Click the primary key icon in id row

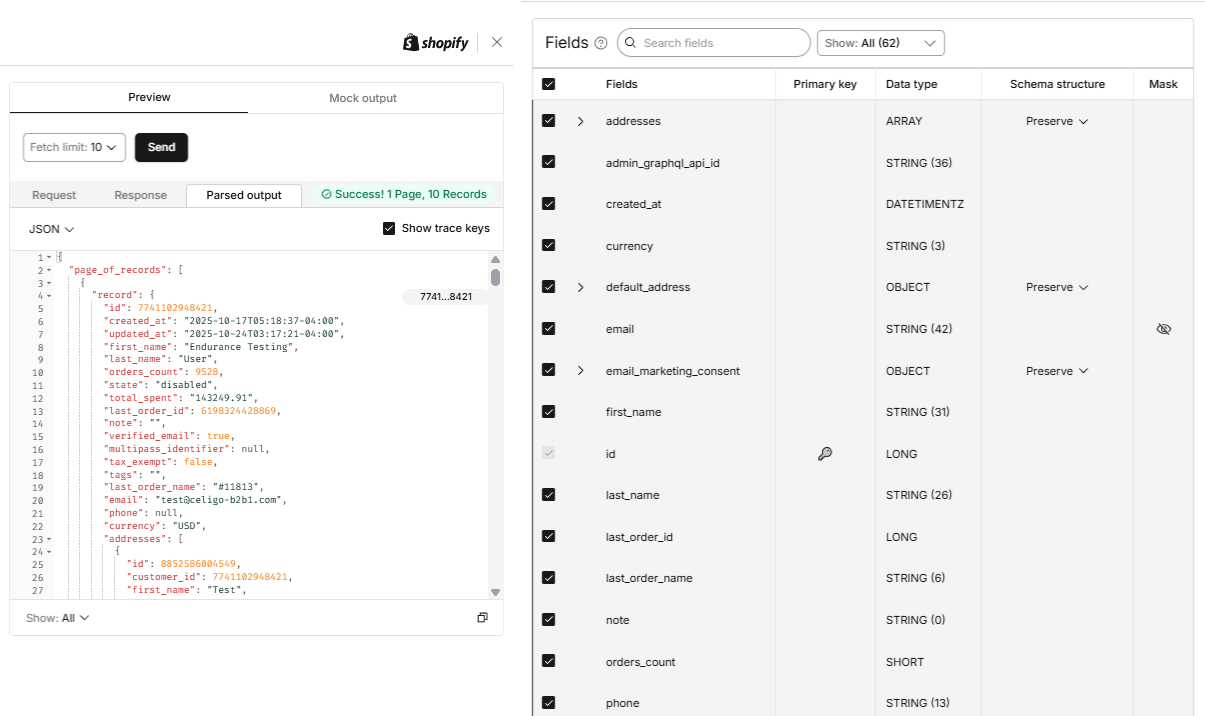tap(825, 454)
